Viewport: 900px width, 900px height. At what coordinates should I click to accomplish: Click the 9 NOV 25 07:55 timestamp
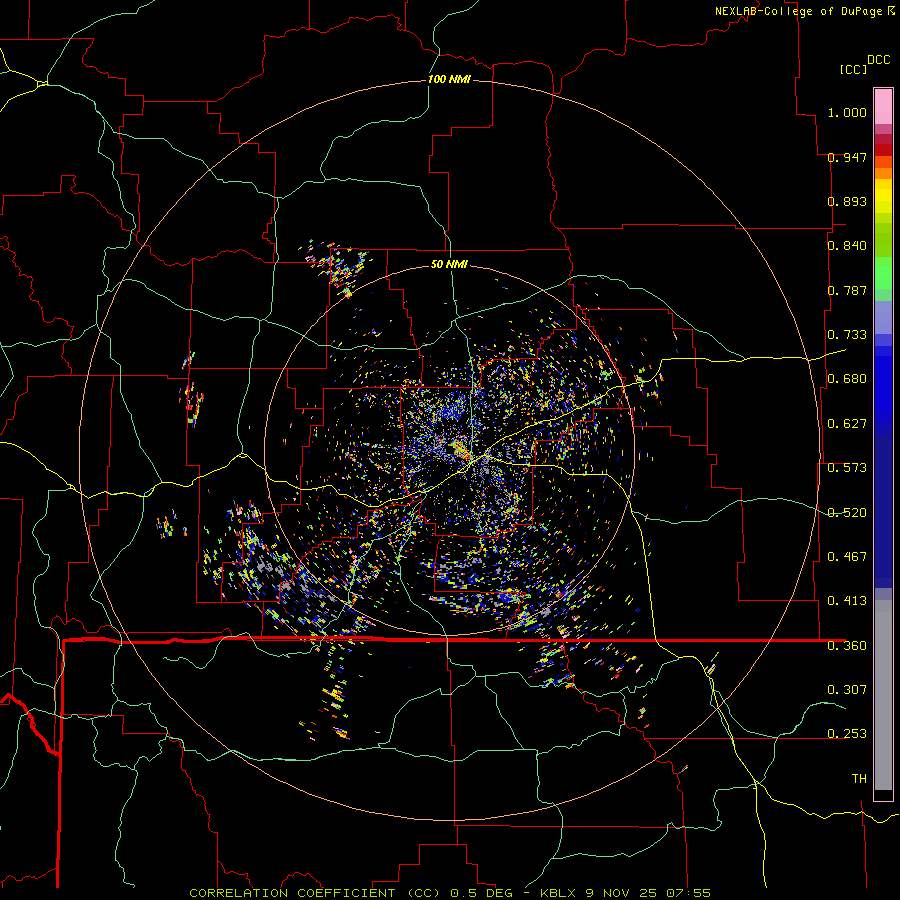pyautogui.click(x=648, y=893)
